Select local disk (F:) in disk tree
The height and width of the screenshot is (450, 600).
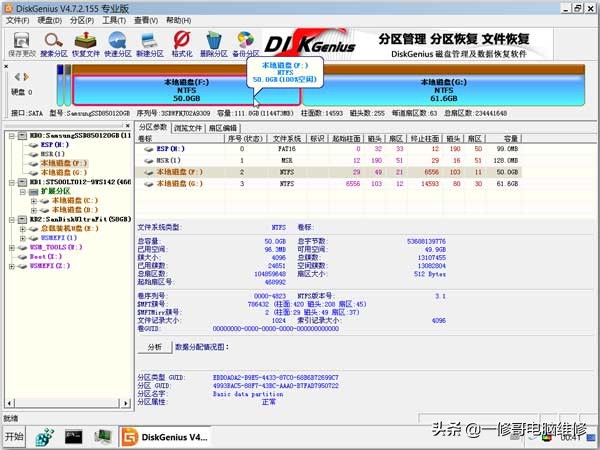coord(64,163)
